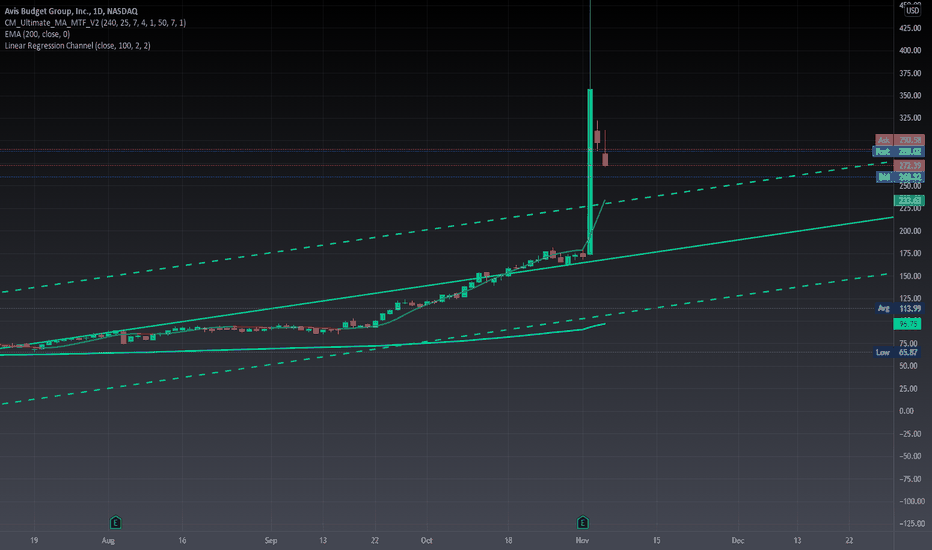Click the Avg 113.99 price label
Screen dimensions: 932x550
click(900, 308)
